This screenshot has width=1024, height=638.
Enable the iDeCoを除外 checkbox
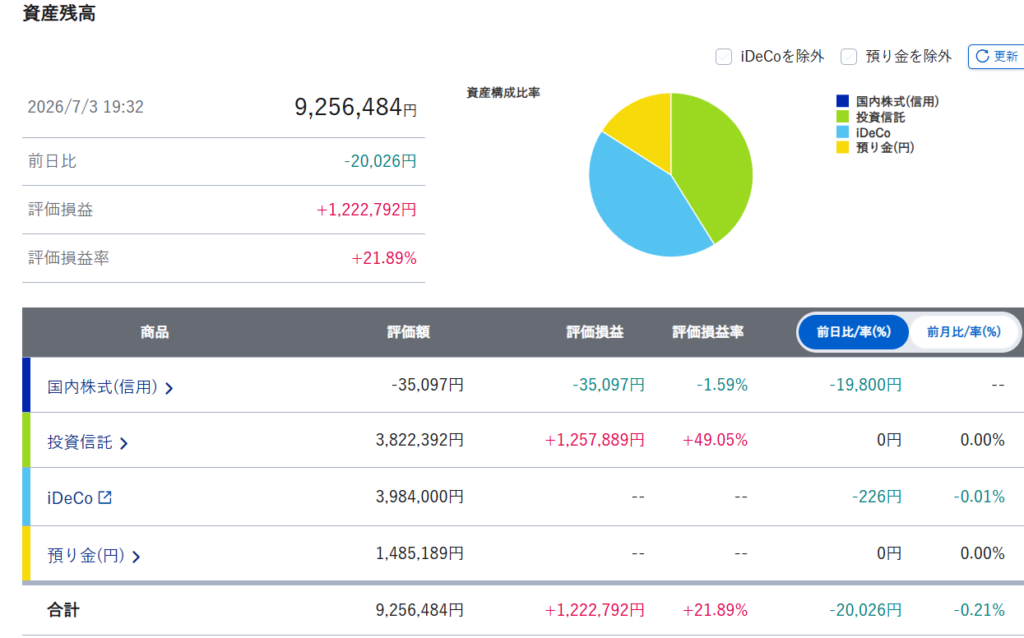click(x=724, y=57)
